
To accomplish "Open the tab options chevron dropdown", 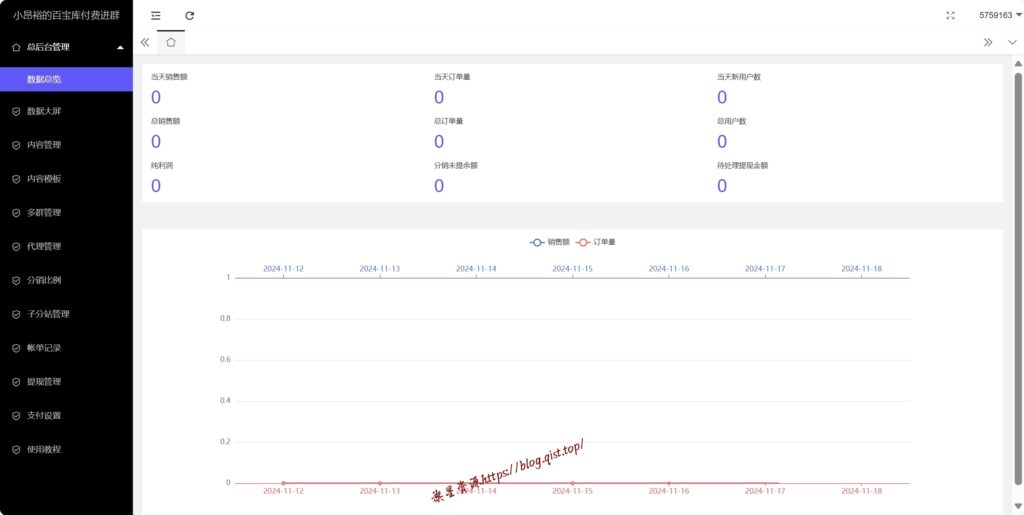I will pyautogui.click(x=1012, y=42).
